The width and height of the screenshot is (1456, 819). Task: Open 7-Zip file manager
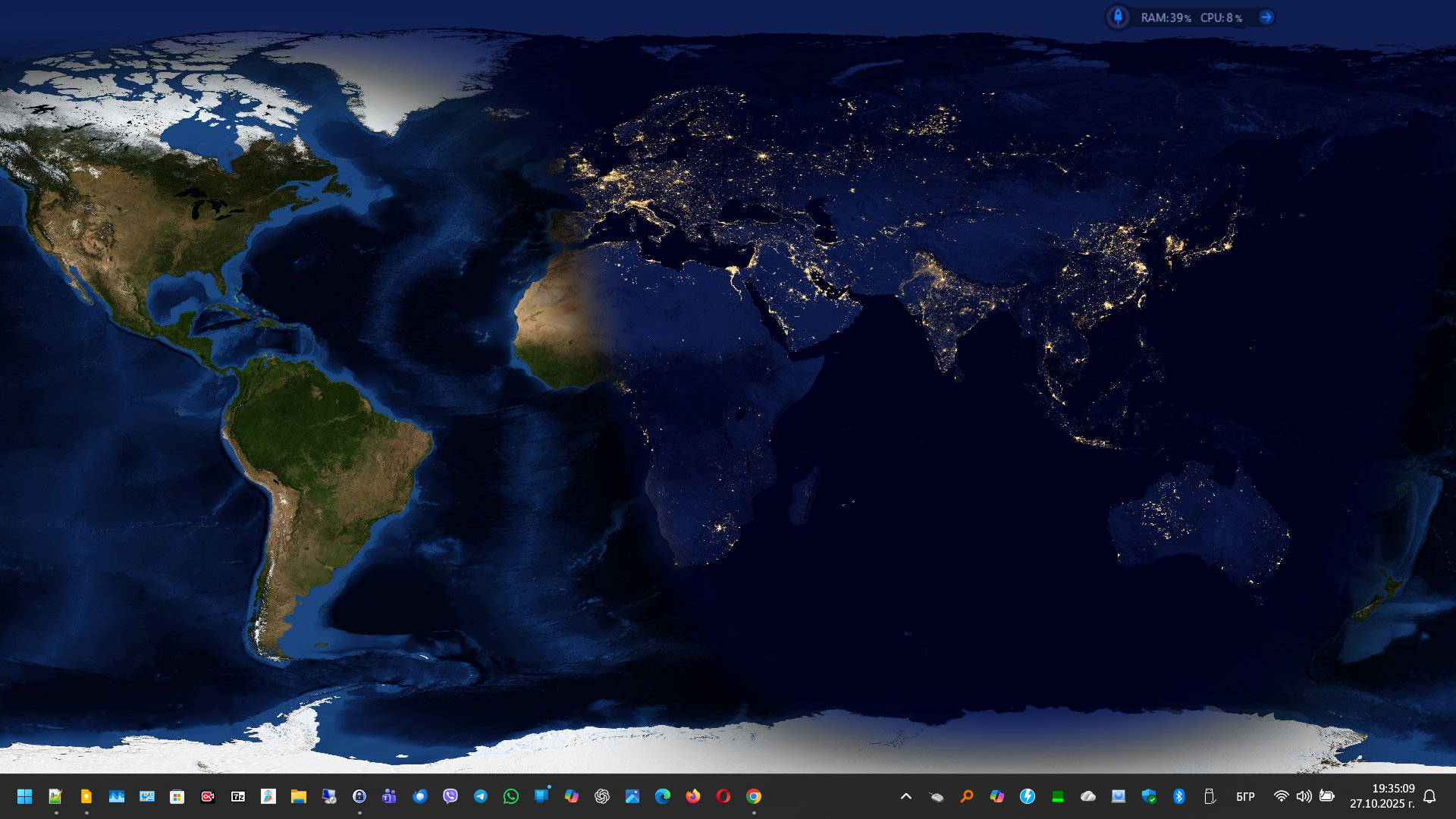click(x=238, y=796)
